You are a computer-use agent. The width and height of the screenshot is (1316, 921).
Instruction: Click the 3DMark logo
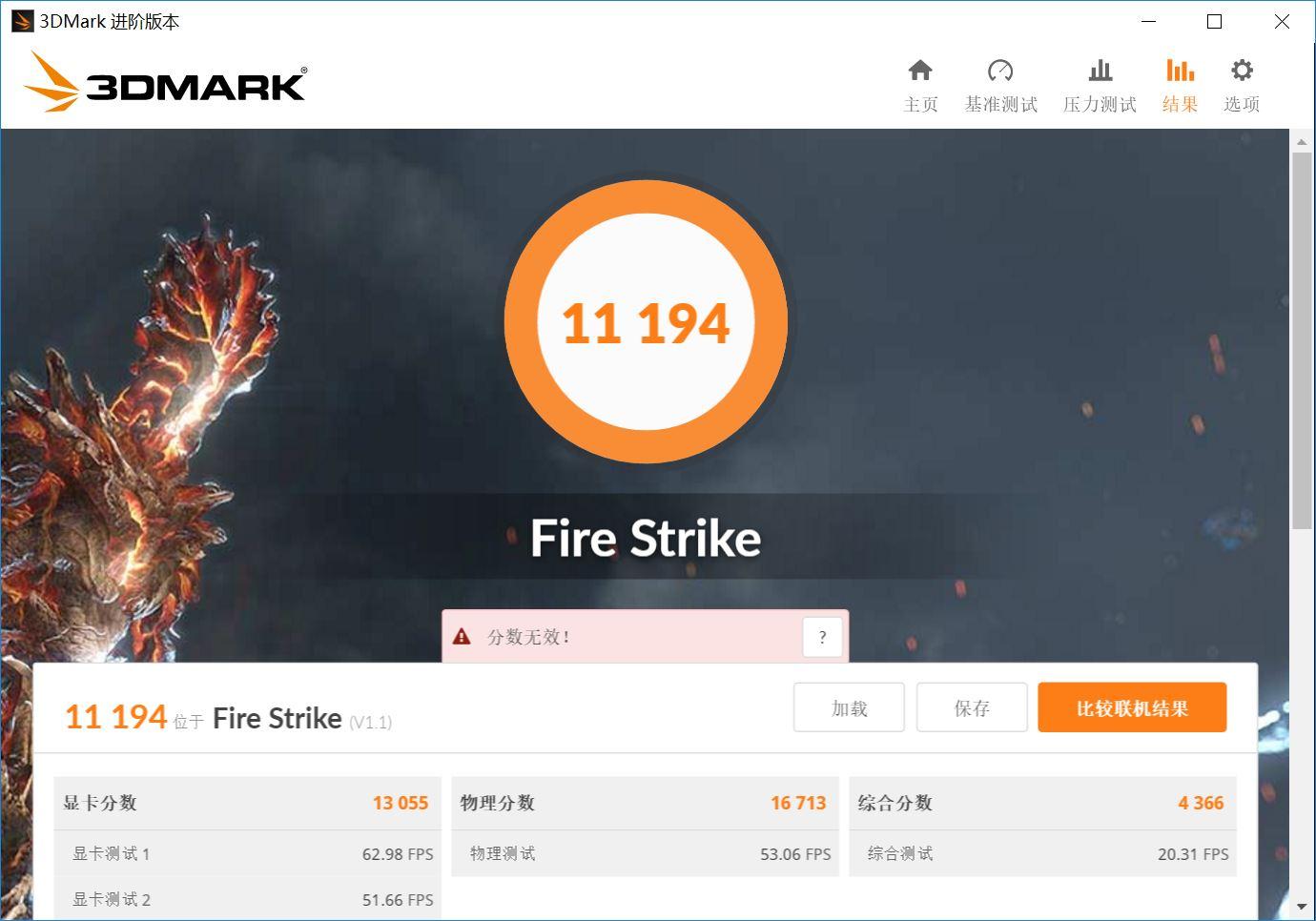coord(165,82)
